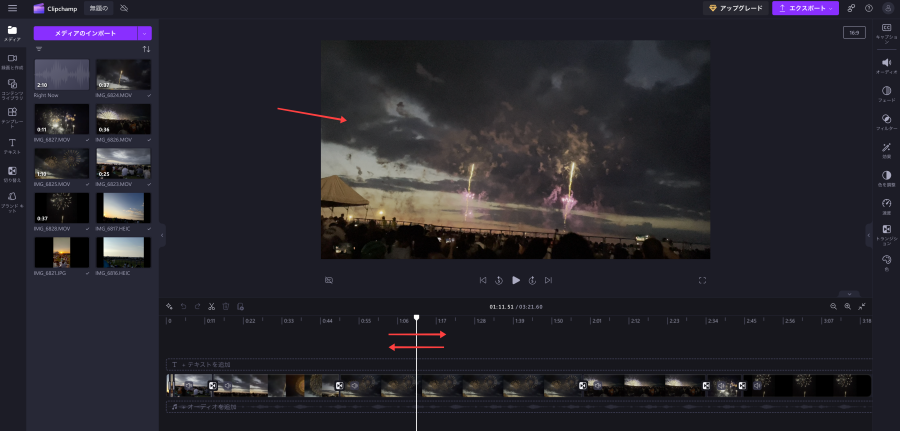Screen dimensions: 900x431
Task: Open the 速度 (Speed) panel icon
Action: click(x=886, y=205)
